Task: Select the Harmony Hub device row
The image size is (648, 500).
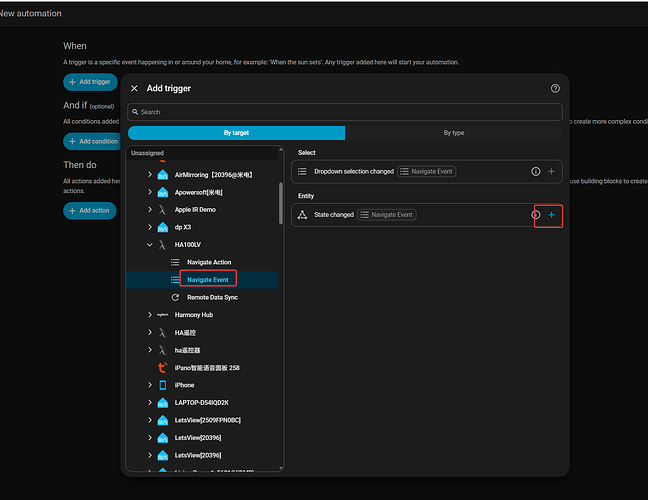Action: click(202, 315)
